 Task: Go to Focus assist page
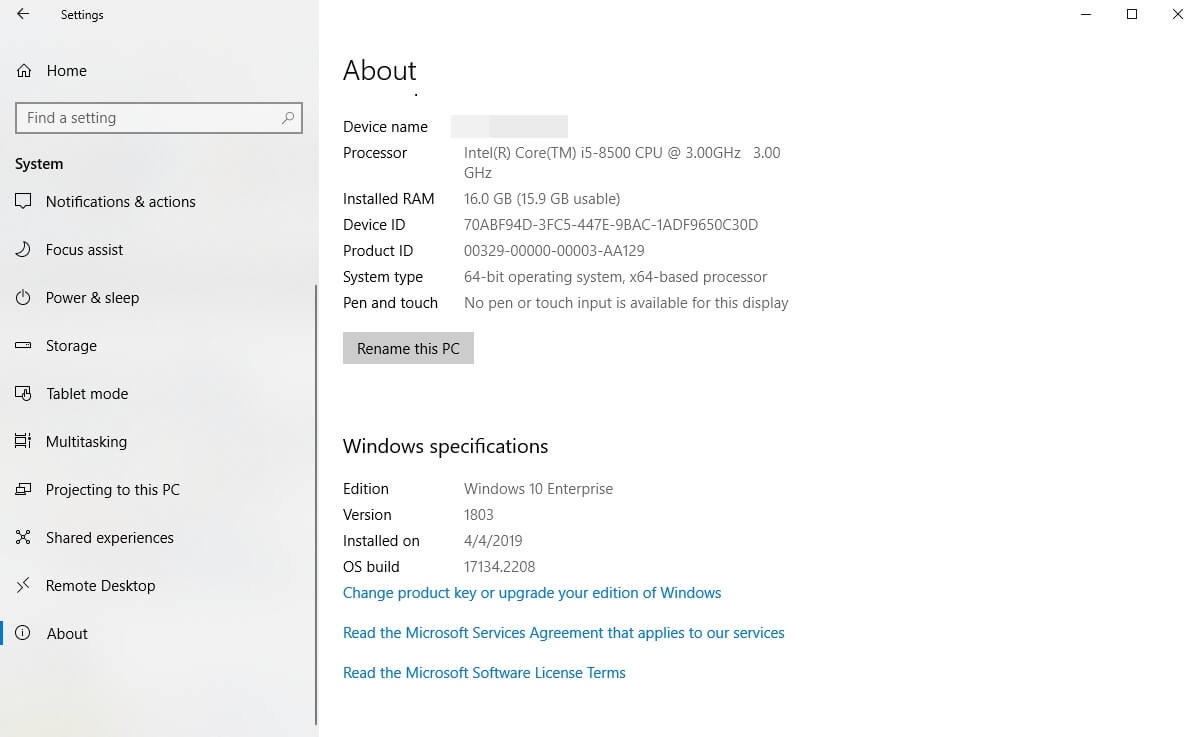[84, 250]
